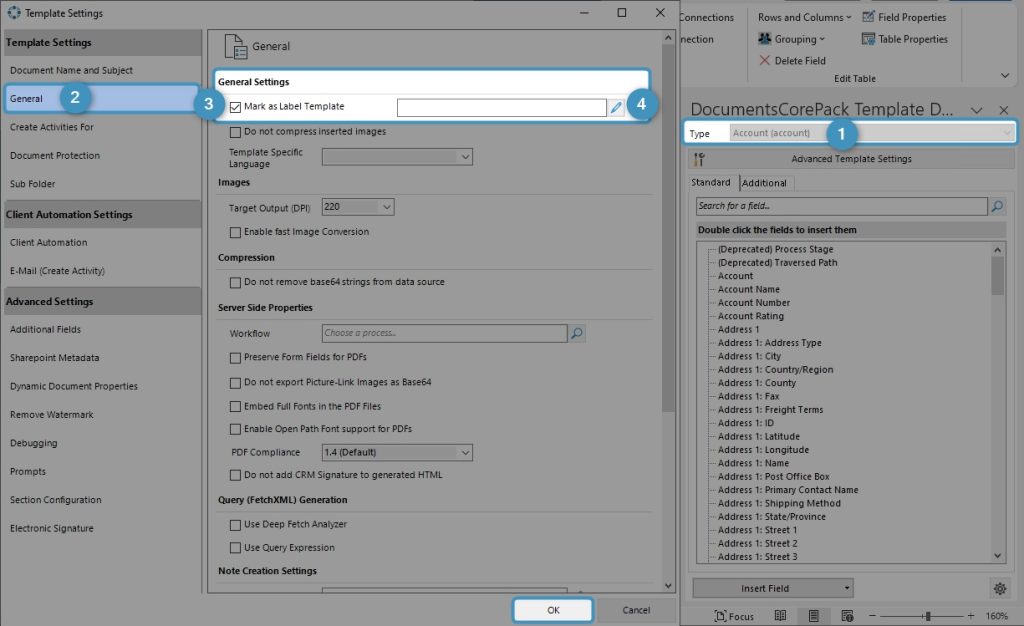Enable Embed Full Fonts in PDF Files
Screen dimensions: 1024x626
coord(235,407)
